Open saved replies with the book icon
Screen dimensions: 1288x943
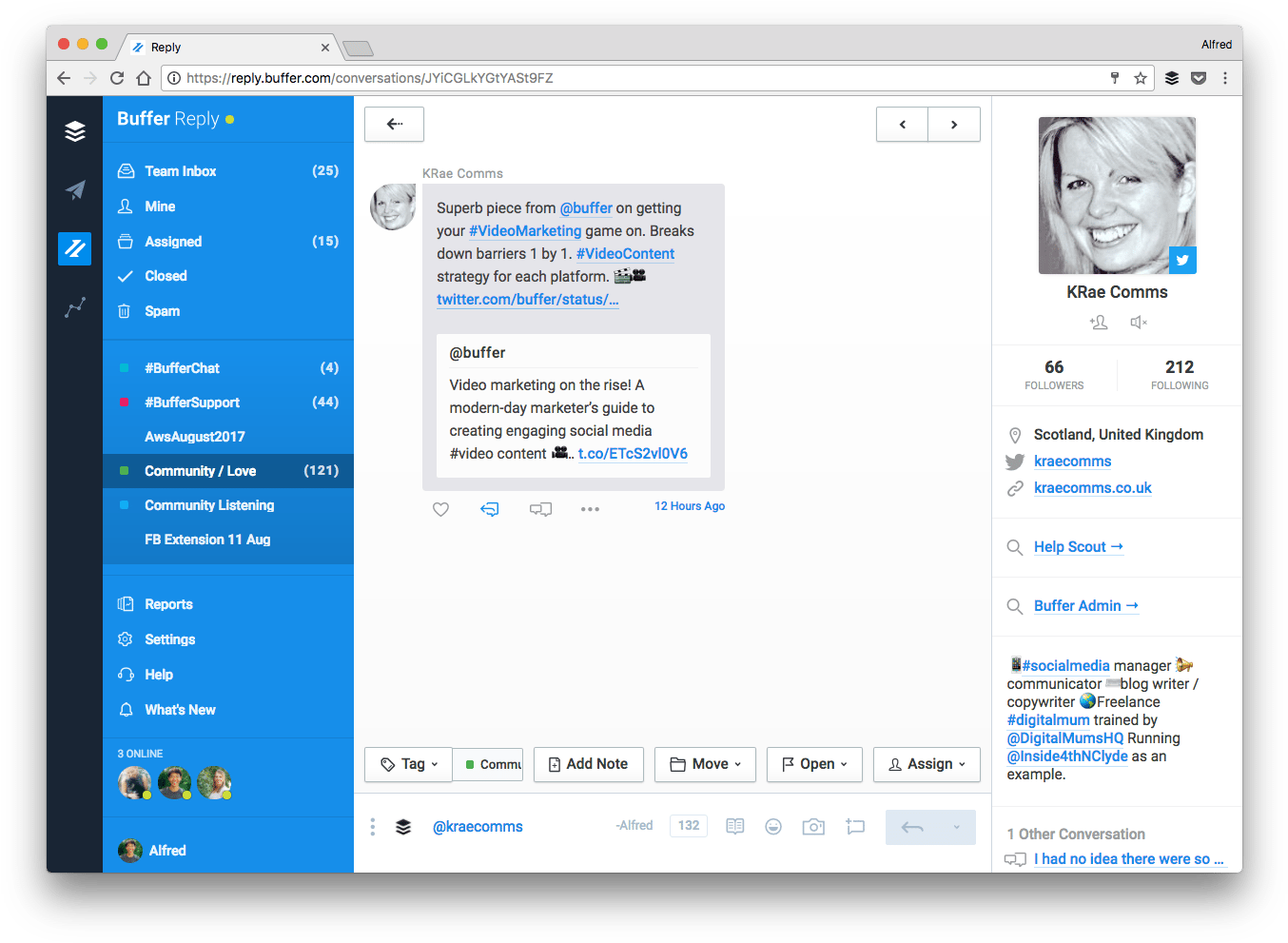734,826
